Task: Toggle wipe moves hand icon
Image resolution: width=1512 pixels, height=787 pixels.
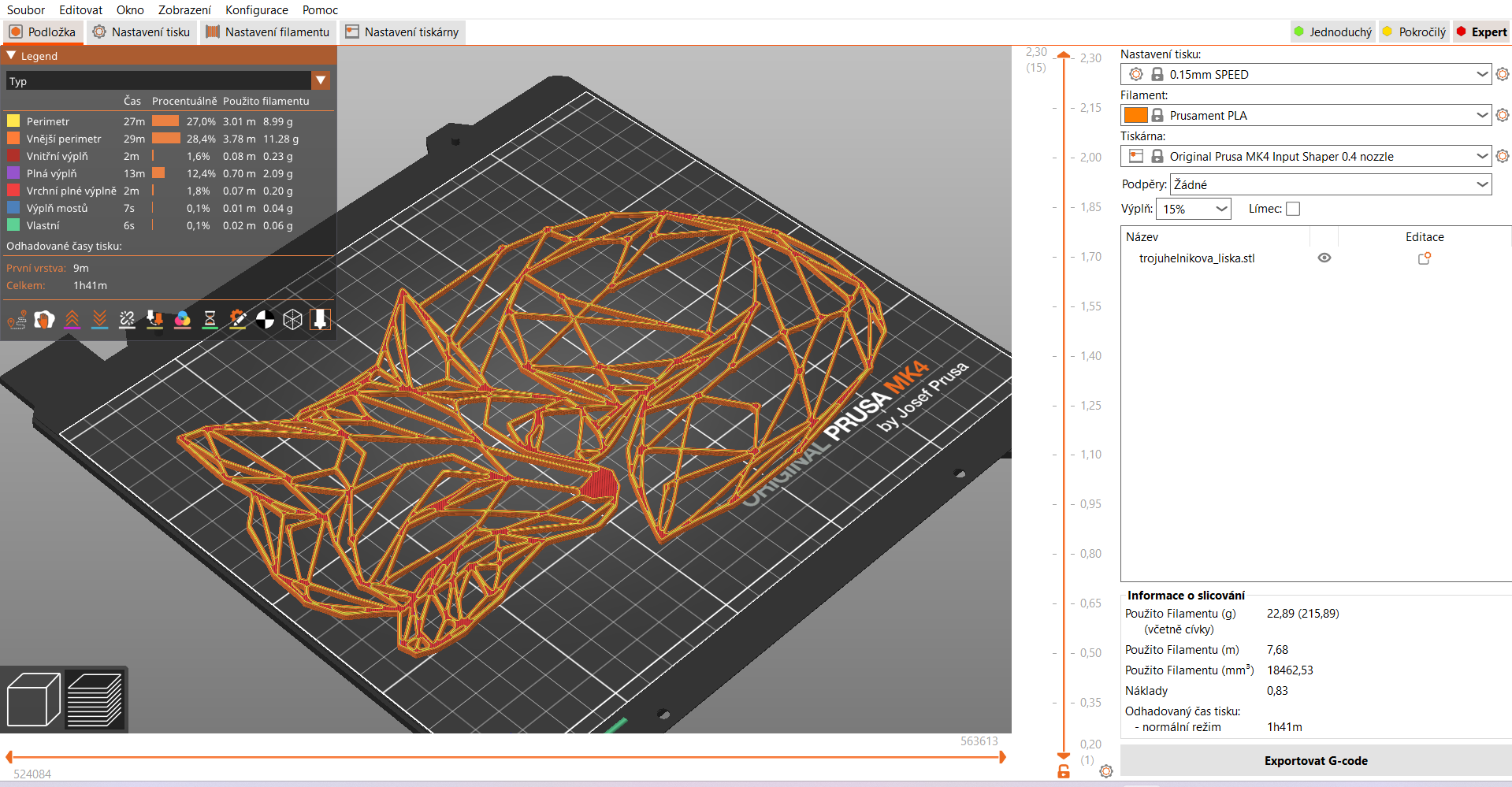Action: [44, 319]
